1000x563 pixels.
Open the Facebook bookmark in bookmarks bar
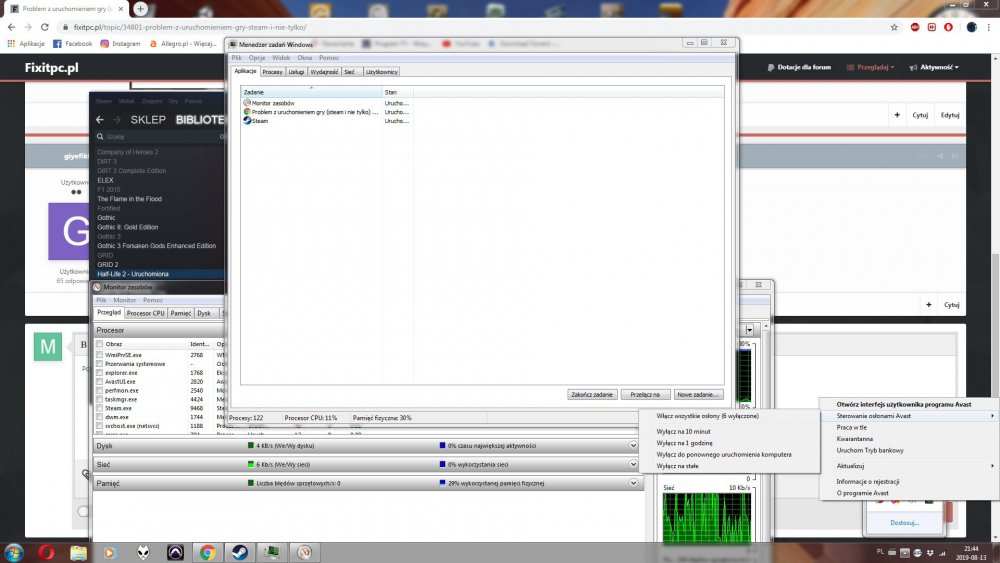click(x=73, y=44)
